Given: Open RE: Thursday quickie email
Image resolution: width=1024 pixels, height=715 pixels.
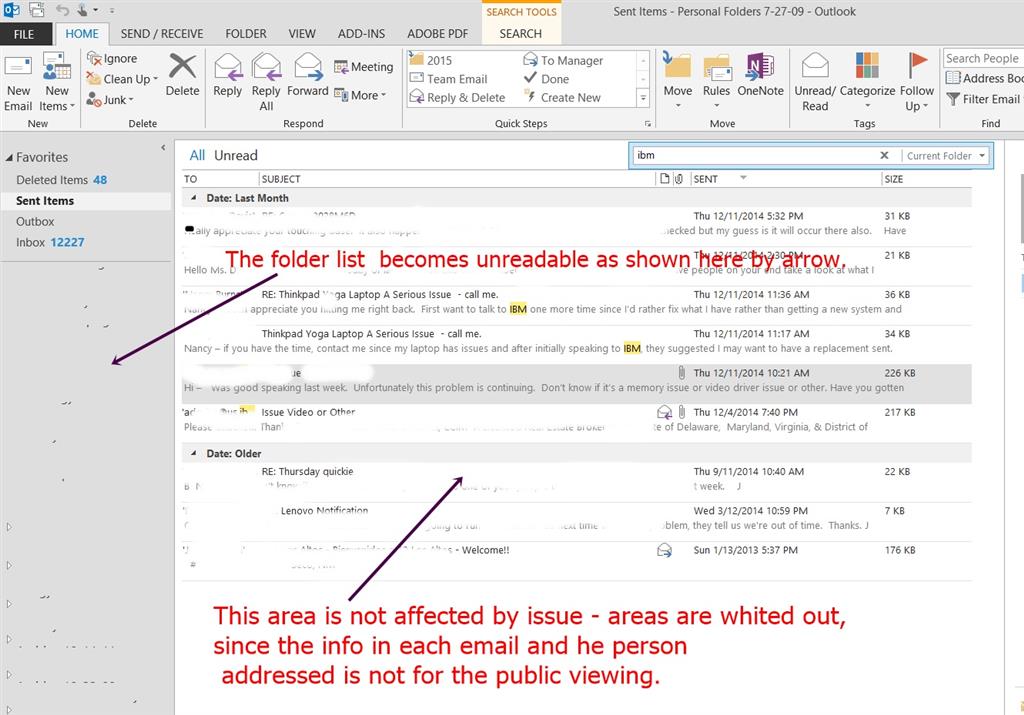Looking at the screenshot, I should [577, 479].
